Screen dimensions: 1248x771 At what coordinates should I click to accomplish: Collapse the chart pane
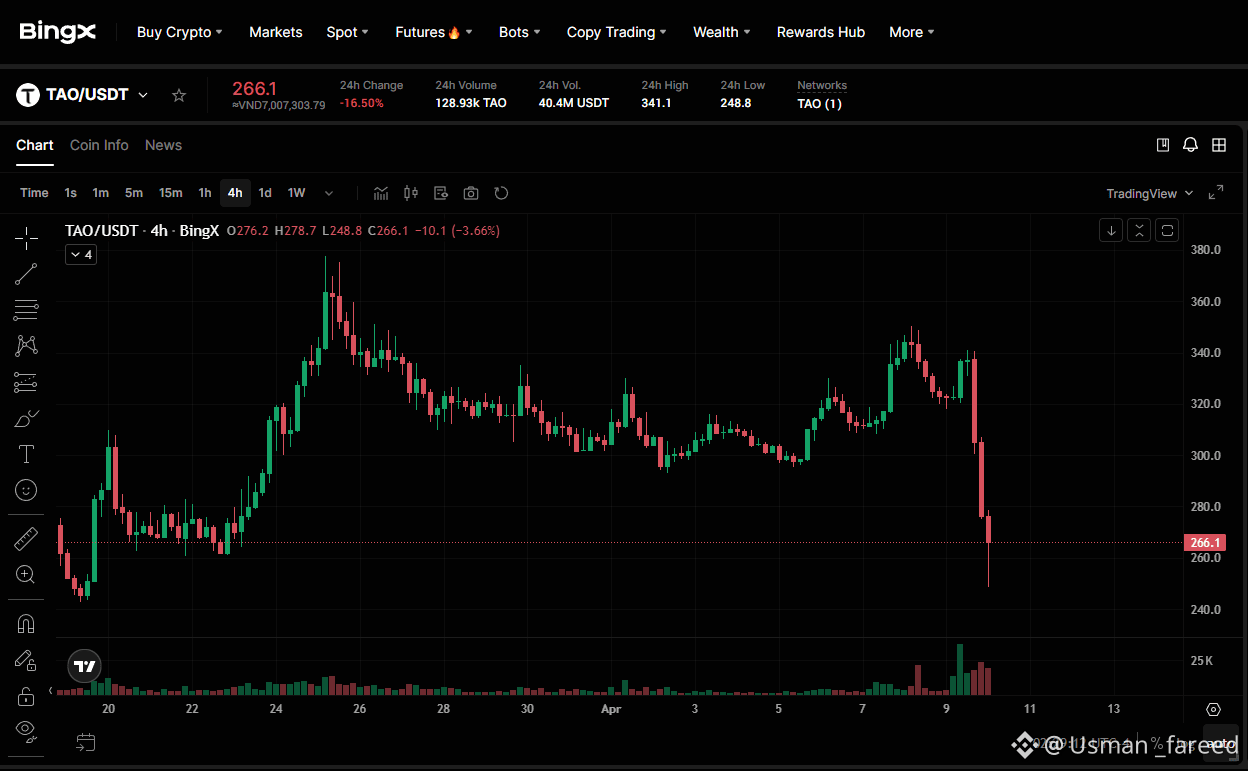coord(1139,231)
